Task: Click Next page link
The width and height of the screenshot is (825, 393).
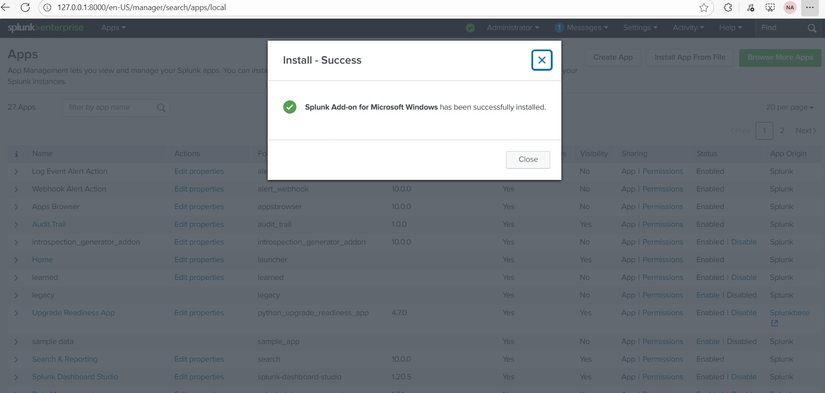Action: [x=806, y=130]
